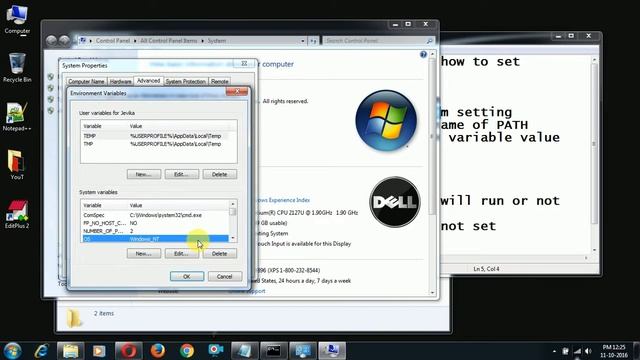Expand the breadcrumb arrow after Control Panel
This screenshot has width=640, height=360.
coord(135,41)
